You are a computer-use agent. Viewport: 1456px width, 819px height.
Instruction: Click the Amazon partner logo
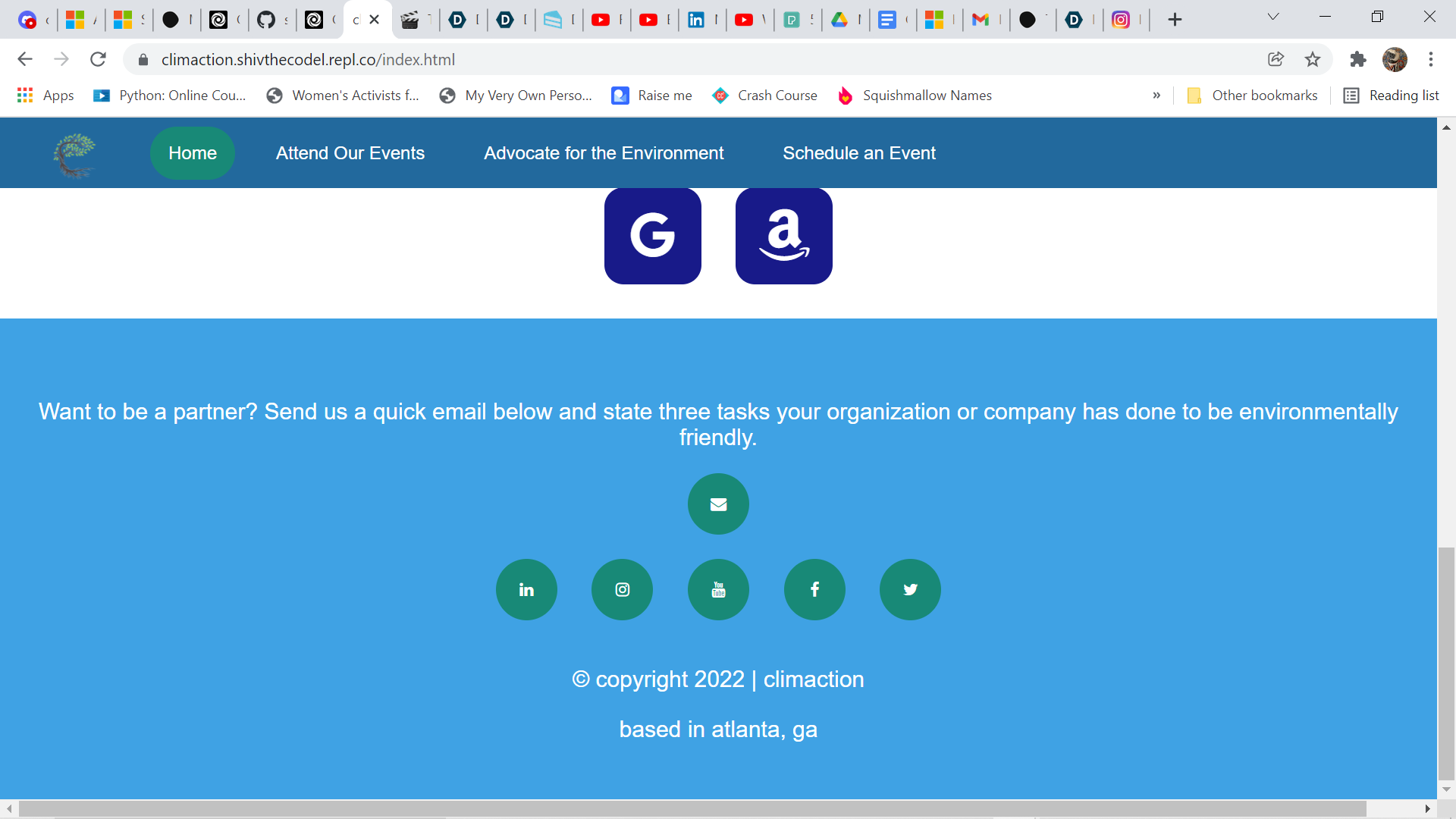click(783, 236)
